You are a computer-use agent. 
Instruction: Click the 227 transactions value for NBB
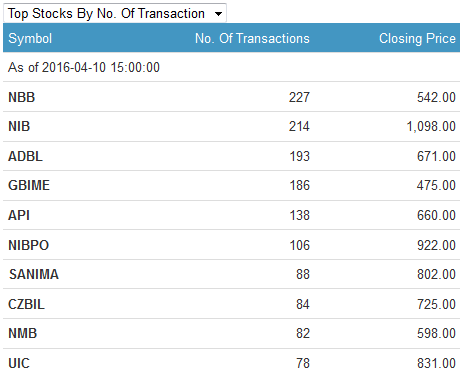[299, 97]
